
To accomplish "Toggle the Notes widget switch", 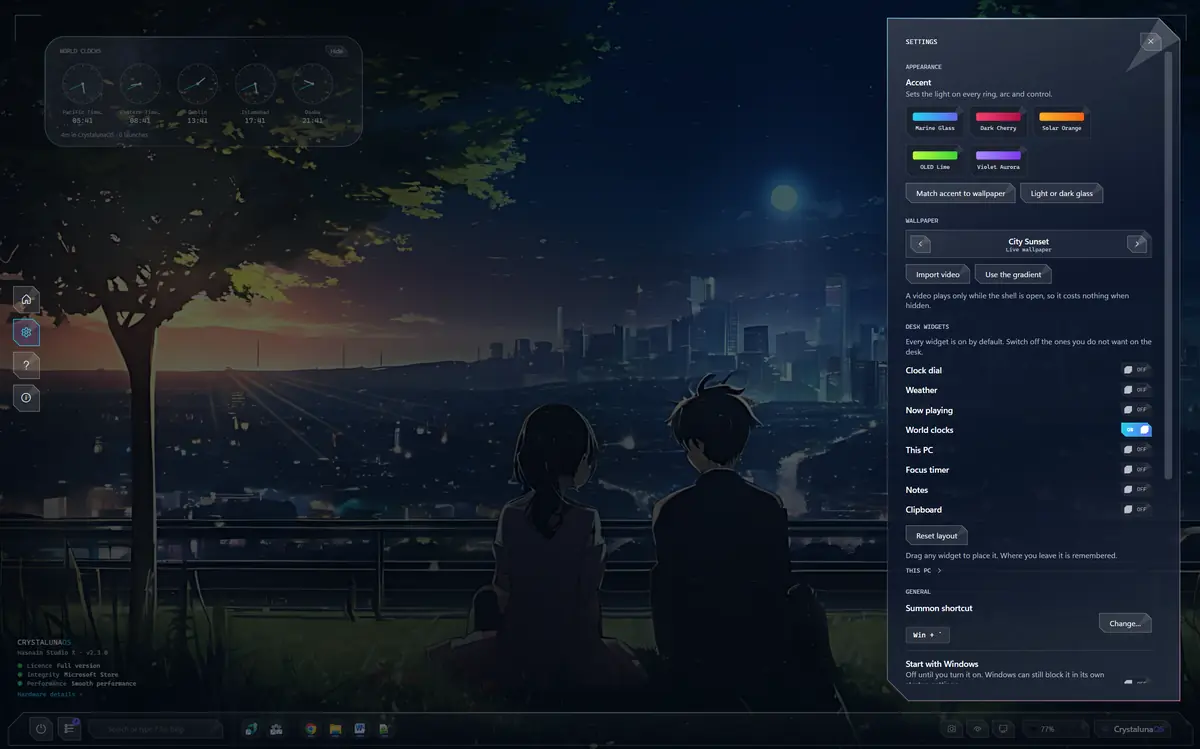I will click(1137, 490).
